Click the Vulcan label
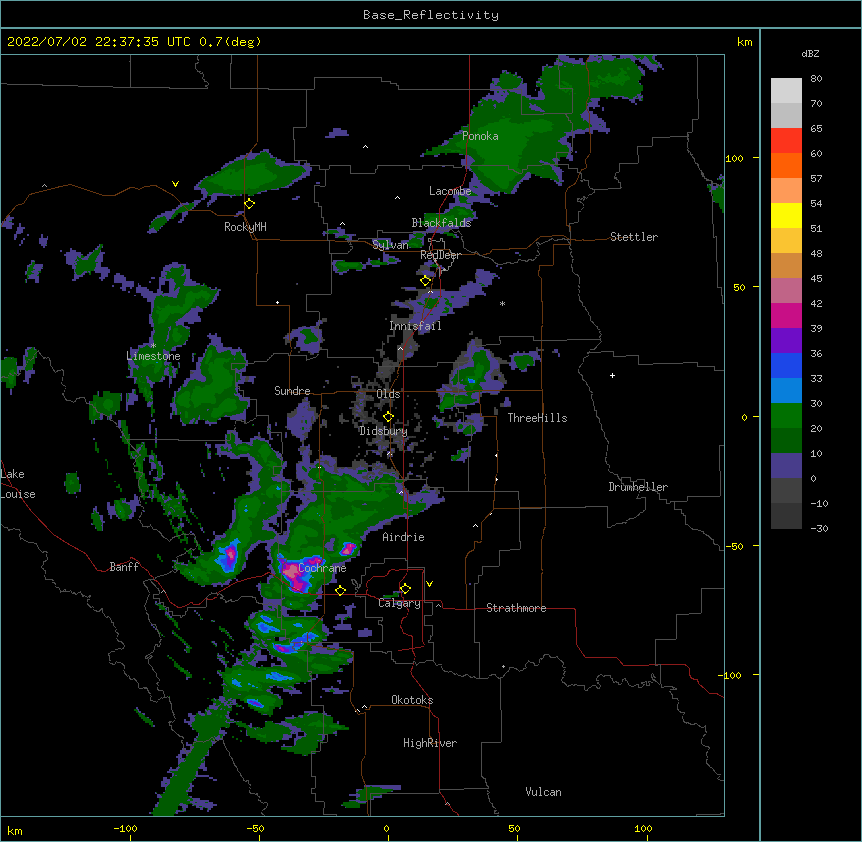The height and width of the screenshot is (842, 862). click(x=543, y=792)
